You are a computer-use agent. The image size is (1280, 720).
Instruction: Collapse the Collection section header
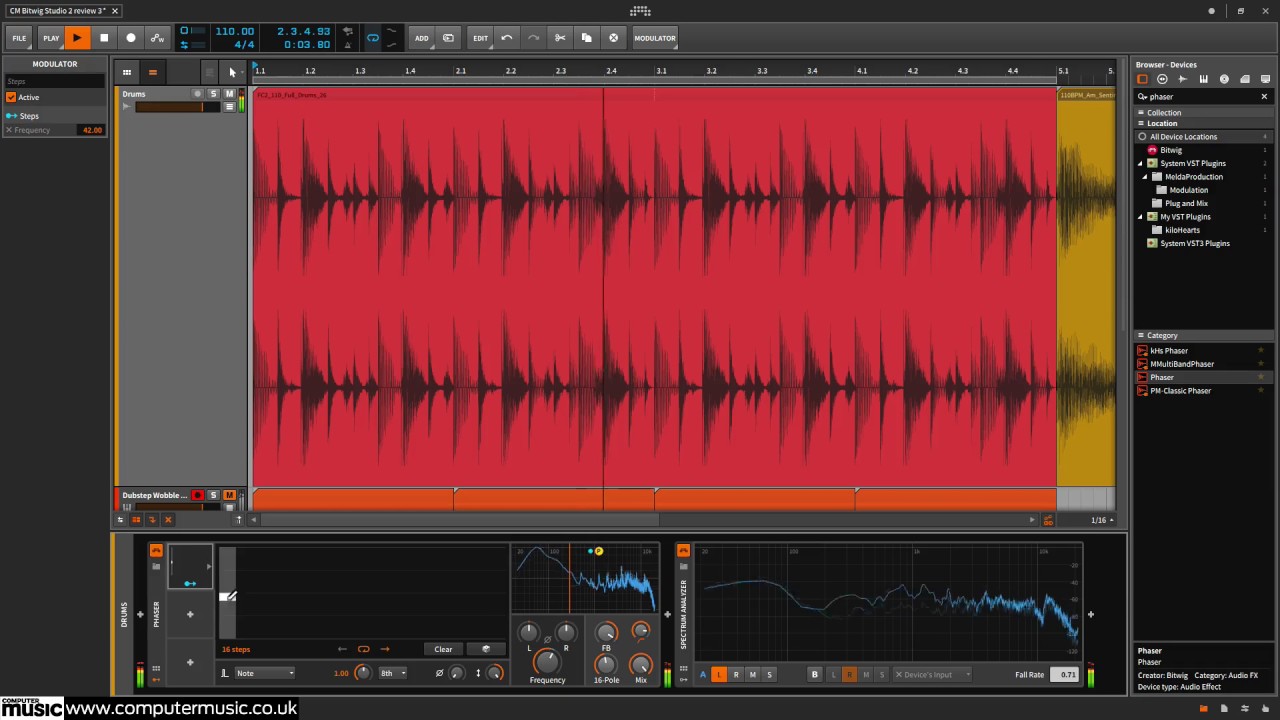1202,113
